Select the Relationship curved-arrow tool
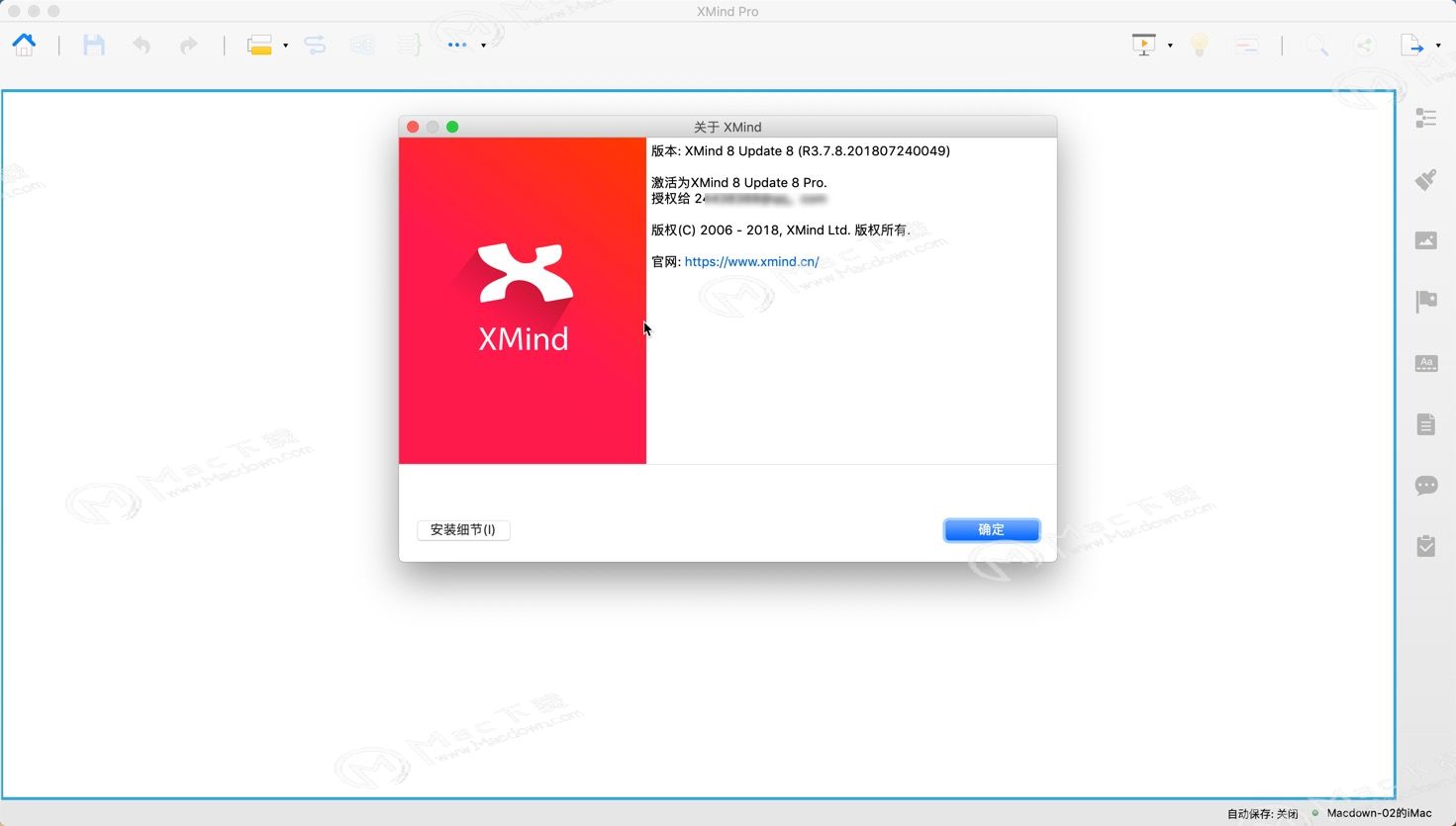The image size is (1456, 826). [315, 45]
